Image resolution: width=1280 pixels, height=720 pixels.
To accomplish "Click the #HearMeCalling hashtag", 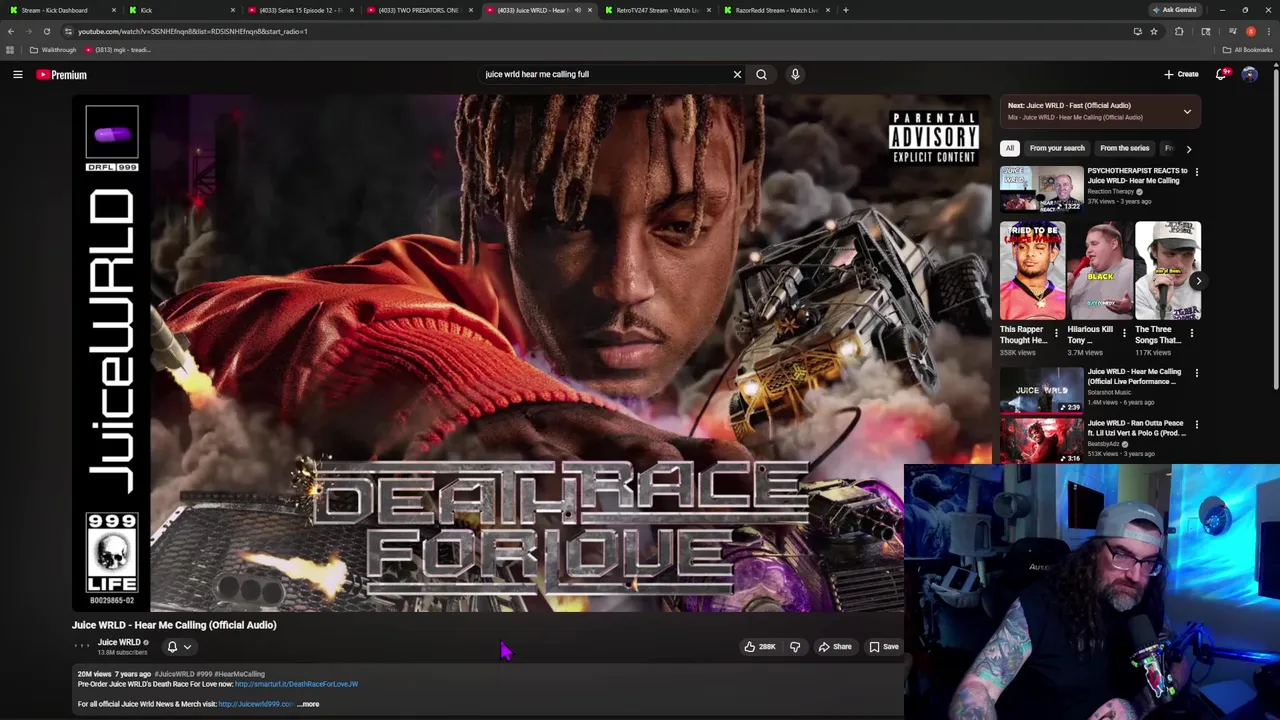I will point(240,674).
